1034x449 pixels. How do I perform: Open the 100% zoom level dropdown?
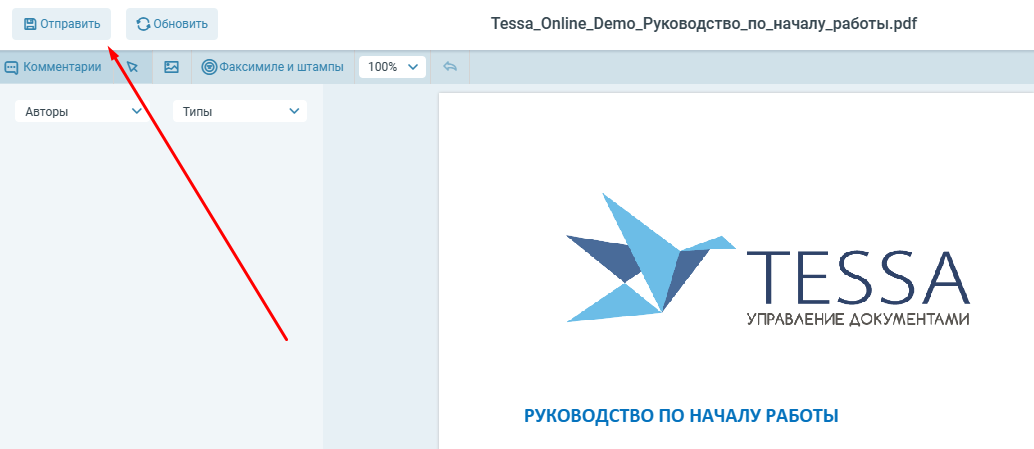click(392, 67)
